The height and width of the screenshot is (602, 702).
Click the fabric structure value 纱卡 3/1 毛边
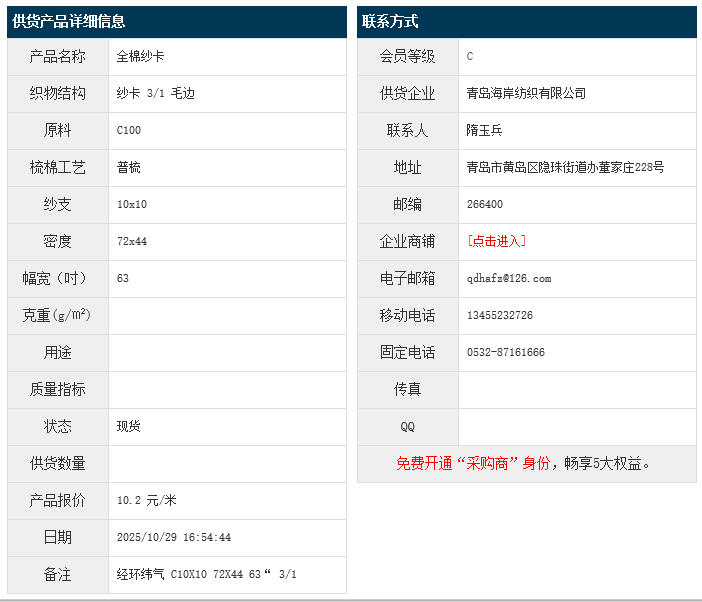(x=156, y=93)
